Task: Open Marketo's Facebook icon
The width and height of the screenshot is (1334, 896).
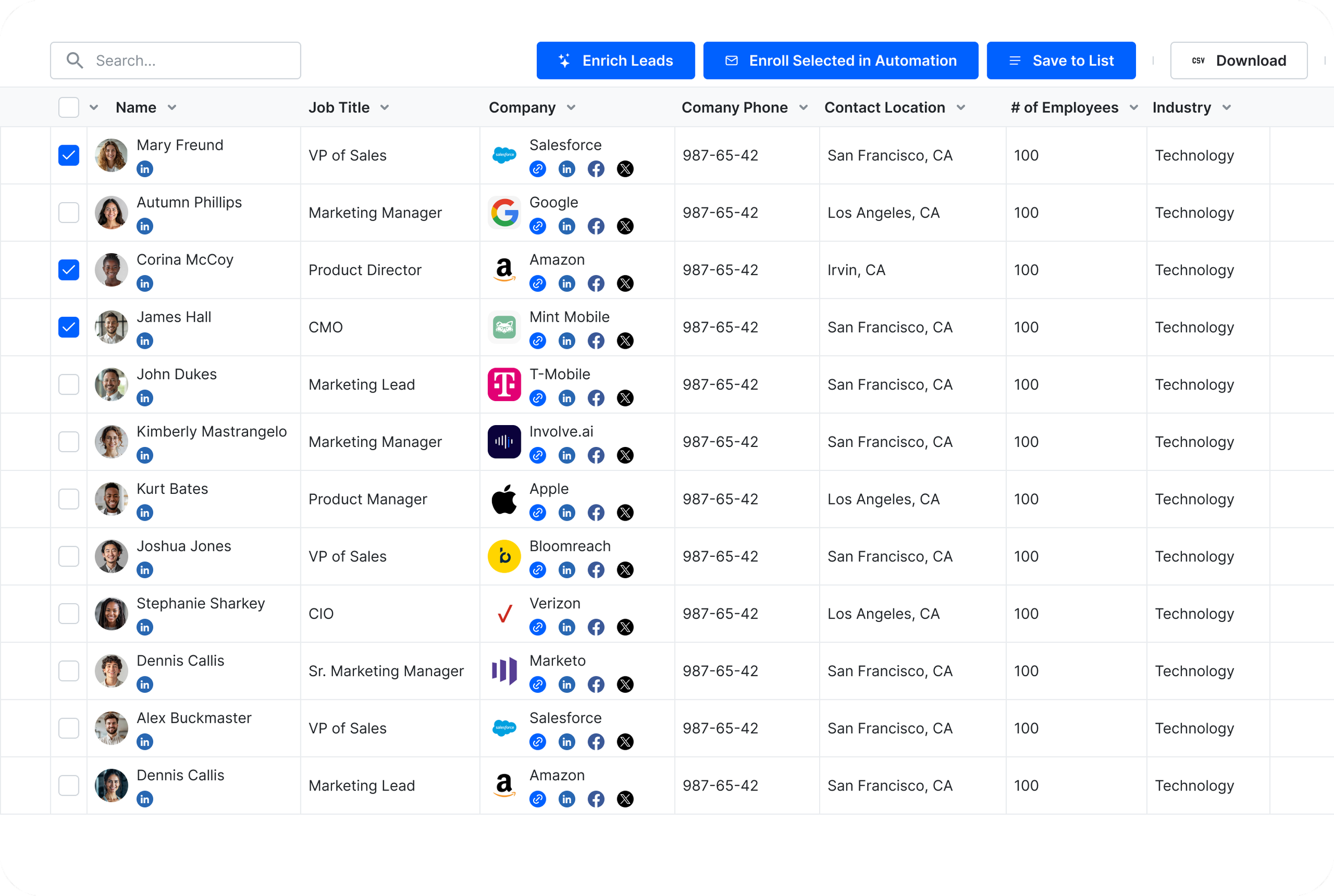Action: coord(596,685)
